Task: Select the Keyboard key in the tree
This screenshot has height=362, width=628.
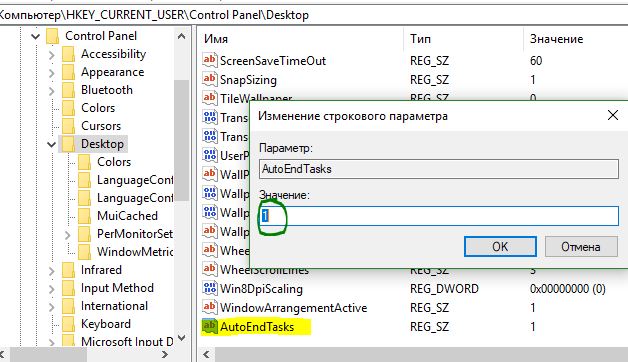Action: [106, 324]
